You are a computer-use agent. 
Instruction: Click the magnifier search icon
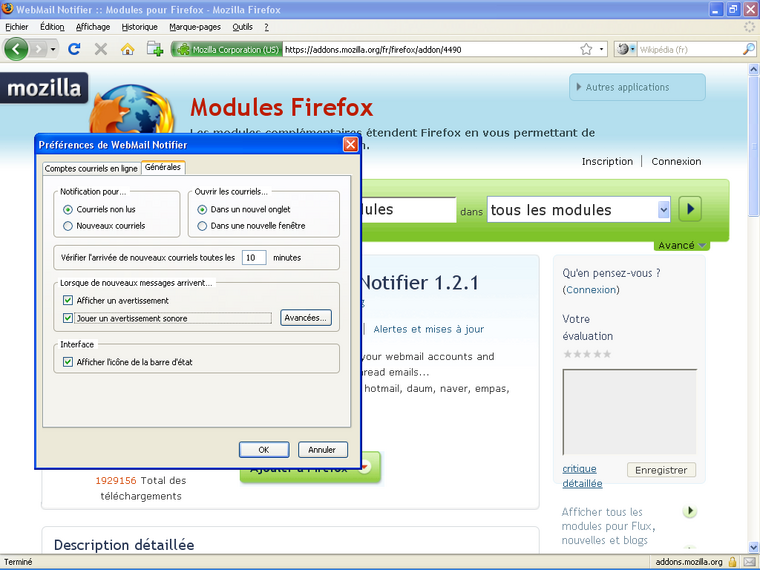[x=748, y=49]
